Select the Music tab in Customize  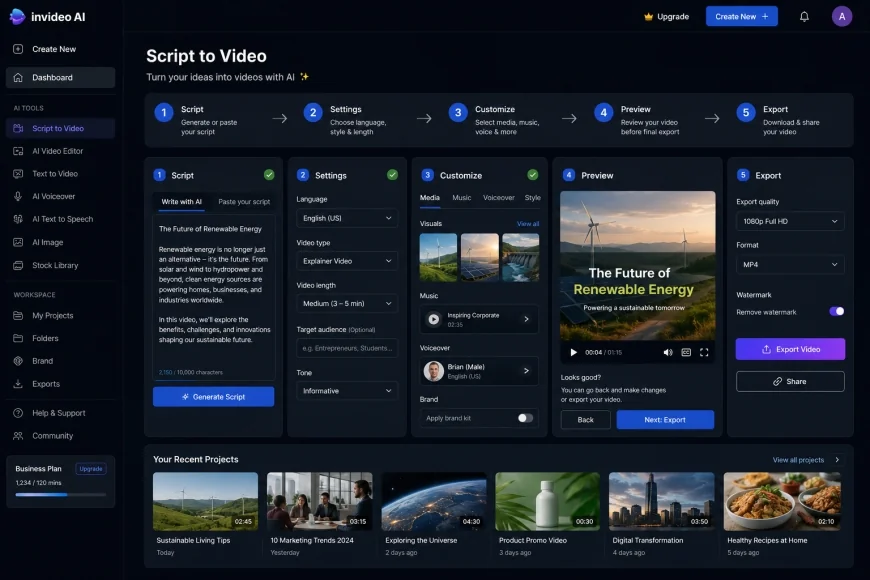point(462,198)
